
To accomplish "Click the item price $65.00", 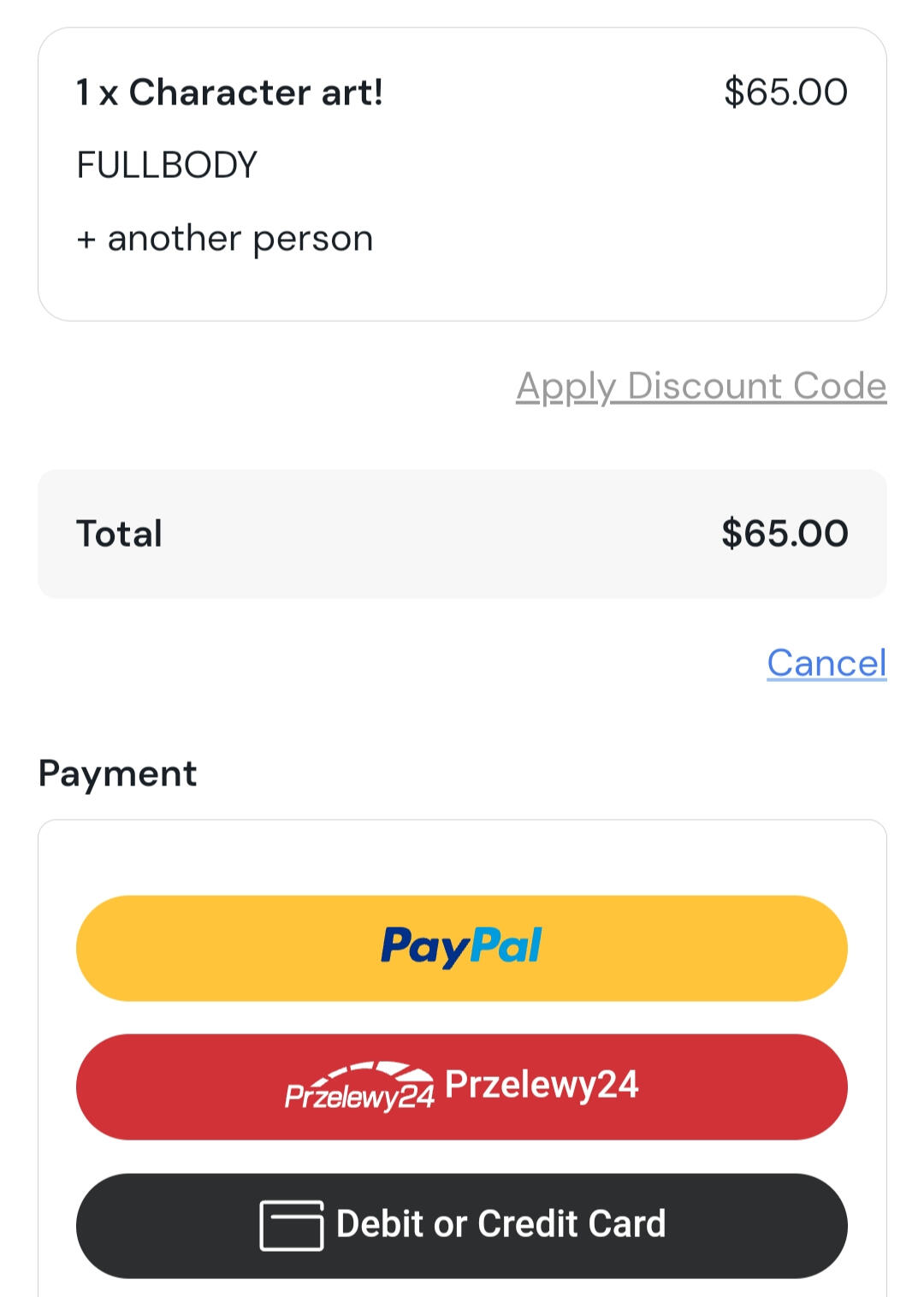I will point(785,92).
